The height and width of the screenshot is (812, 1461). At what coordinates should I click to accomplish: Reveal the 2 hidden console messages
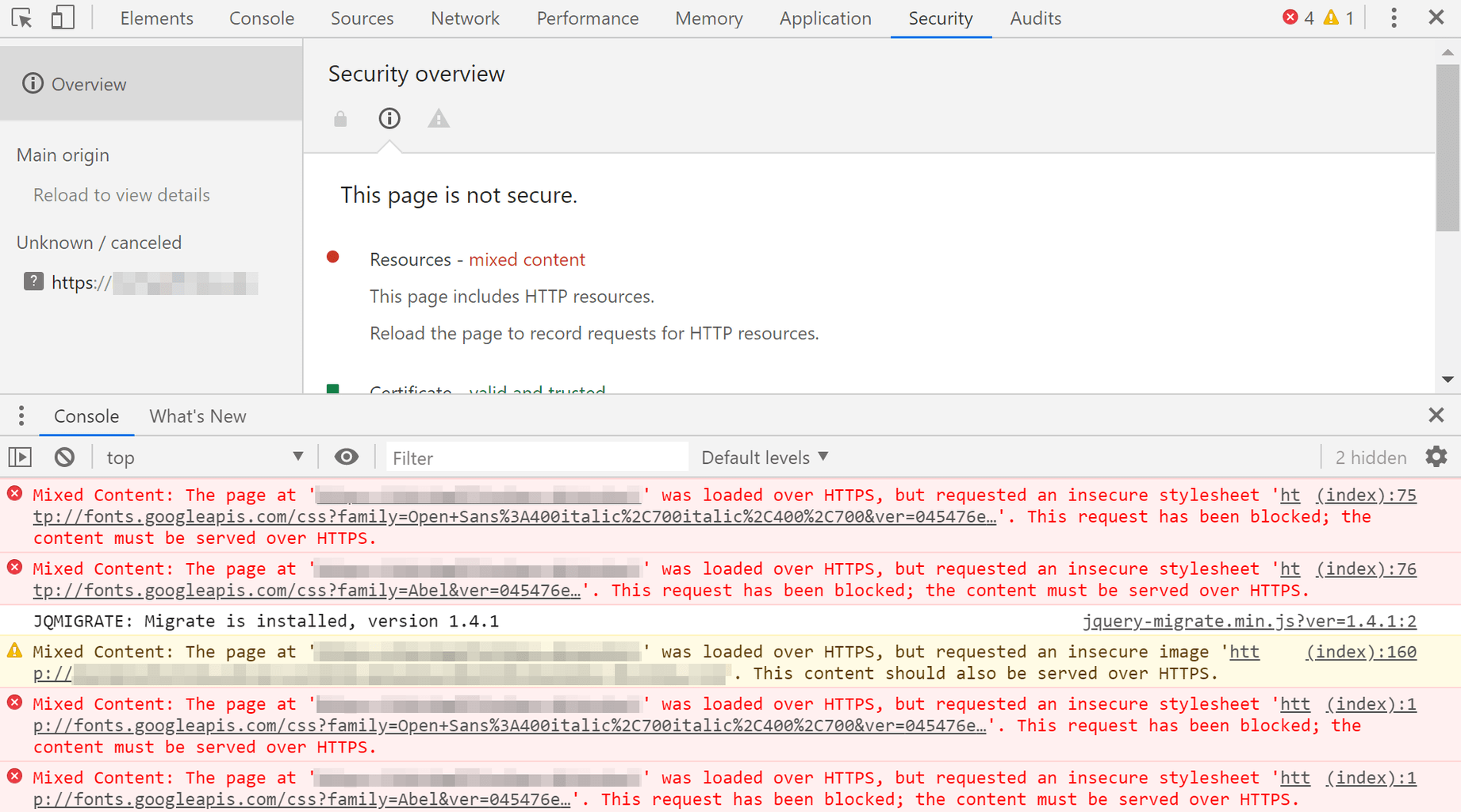click(x=1370, y=457)
